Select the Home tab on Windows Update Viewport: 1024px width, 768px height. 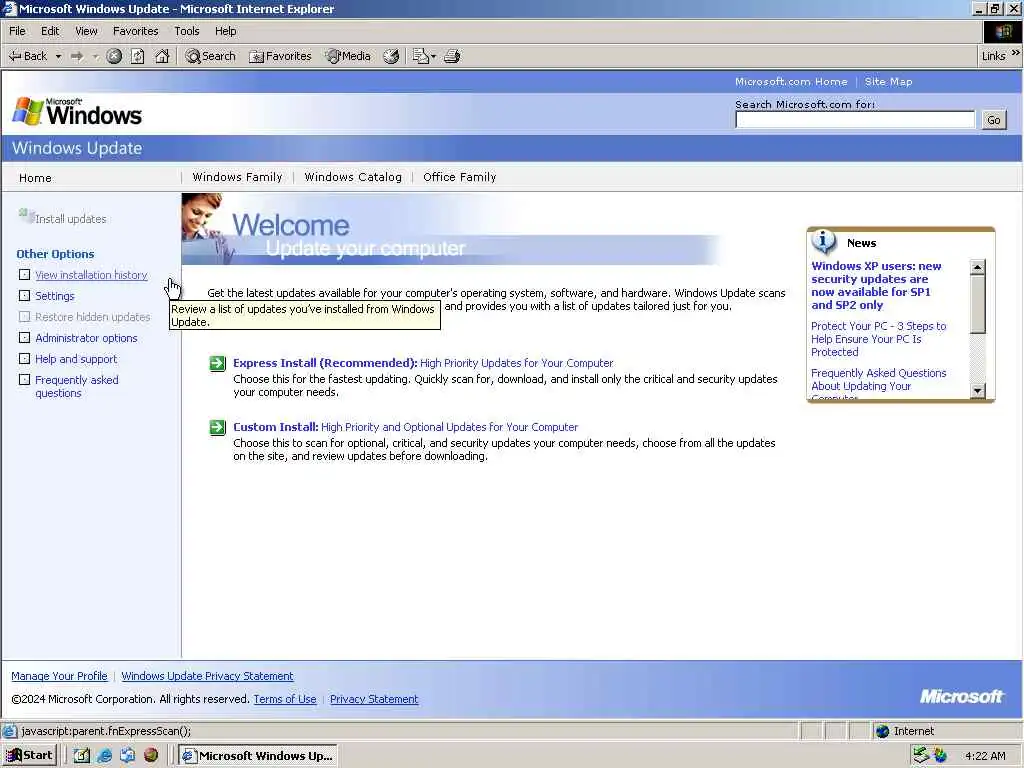tap(35, 178)
